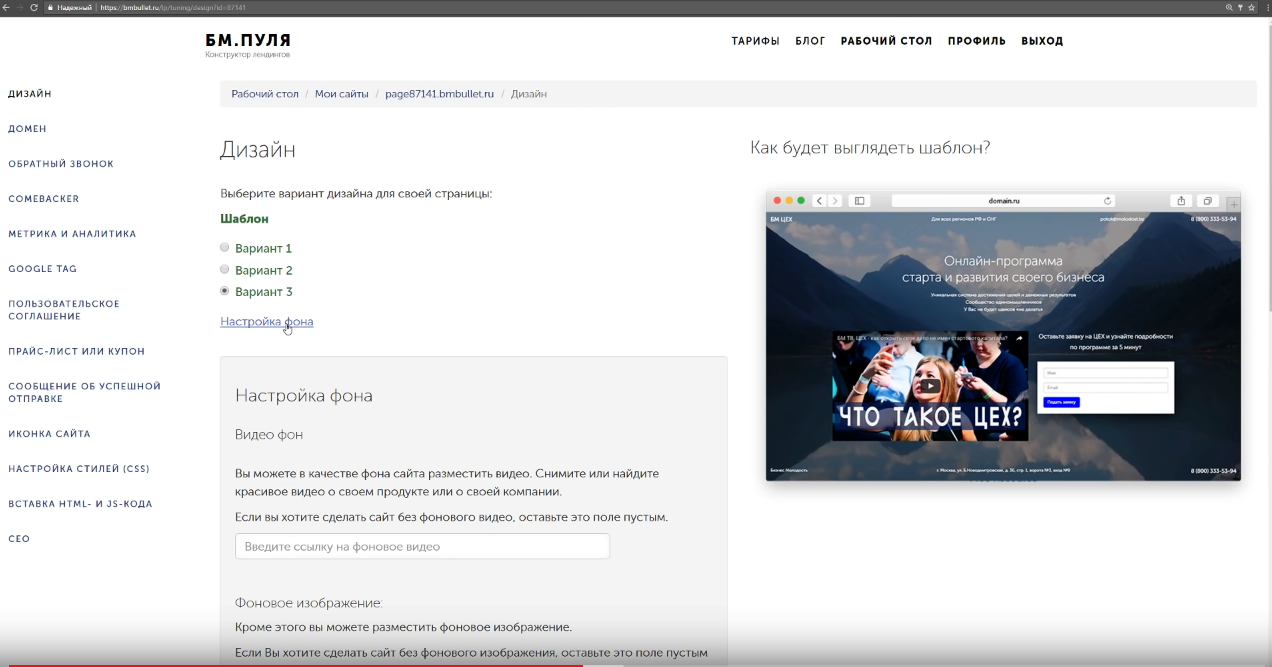Click the ВЫХОД link to log out
1272x667 pixels.
pos(1042,41)
